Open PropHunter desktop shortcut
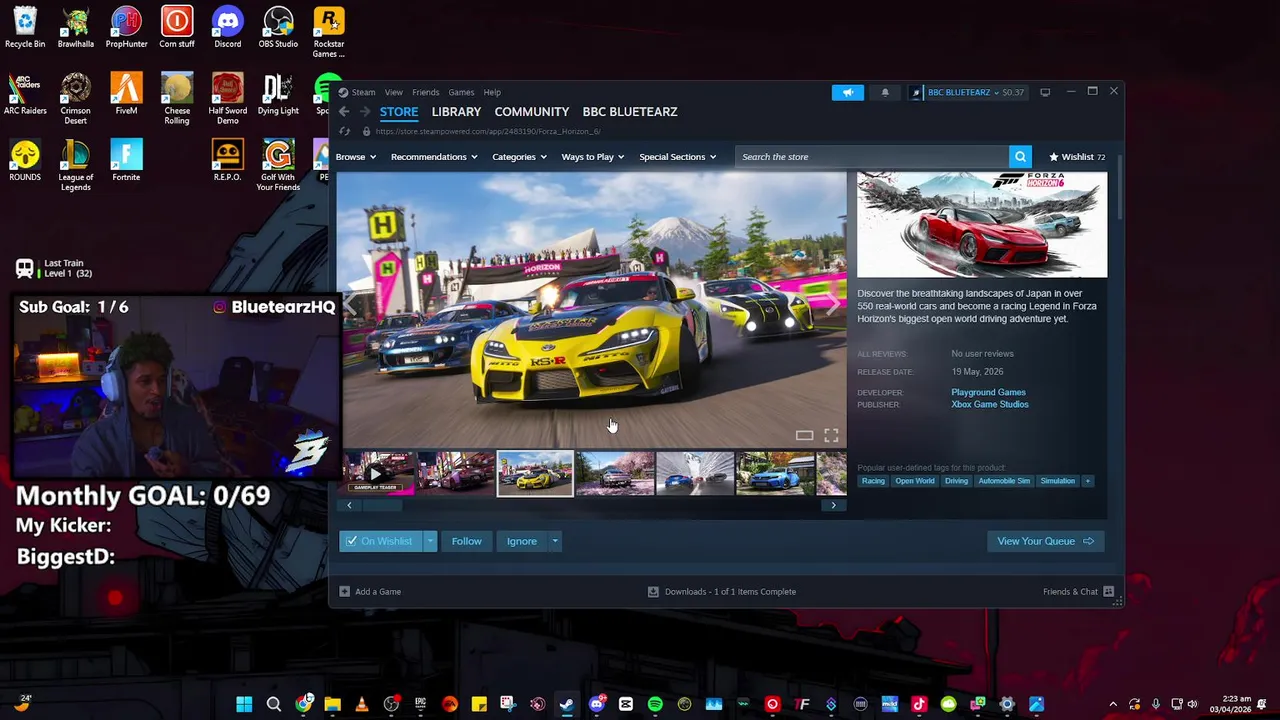This screenshot has width=1280, height=720. (126, 28)
